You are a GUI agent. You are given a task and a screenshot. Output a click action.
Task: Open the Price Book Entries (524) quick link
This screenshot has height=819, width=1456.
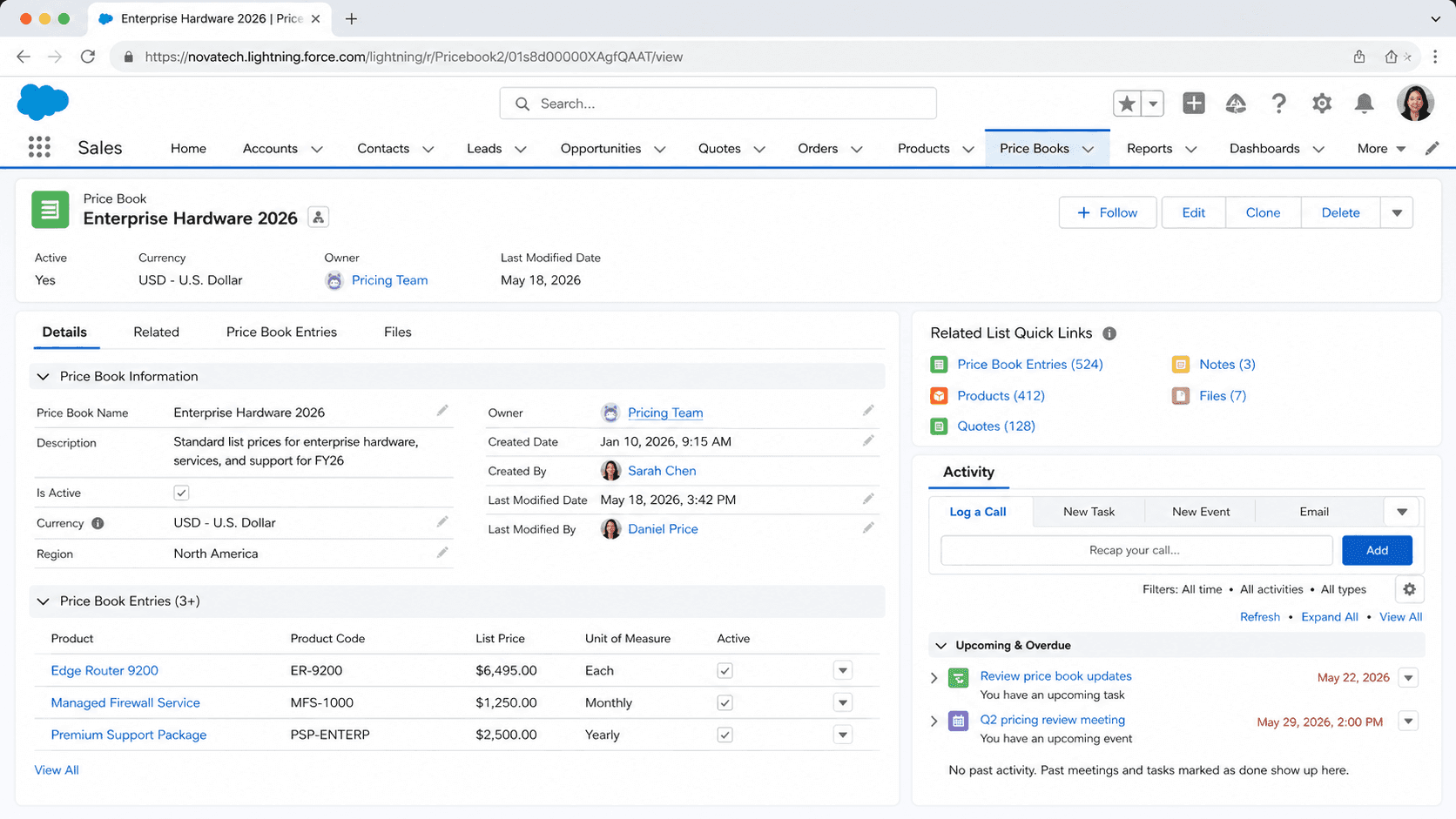click(x=1029, y=365)
